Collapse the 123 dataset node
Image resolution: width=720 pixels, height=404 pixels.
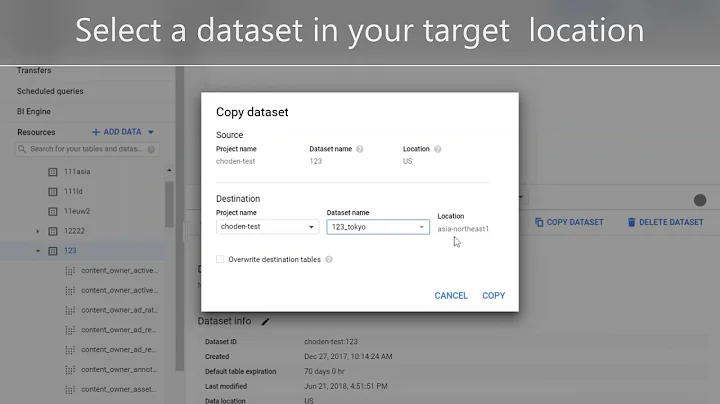coord(38,251)
